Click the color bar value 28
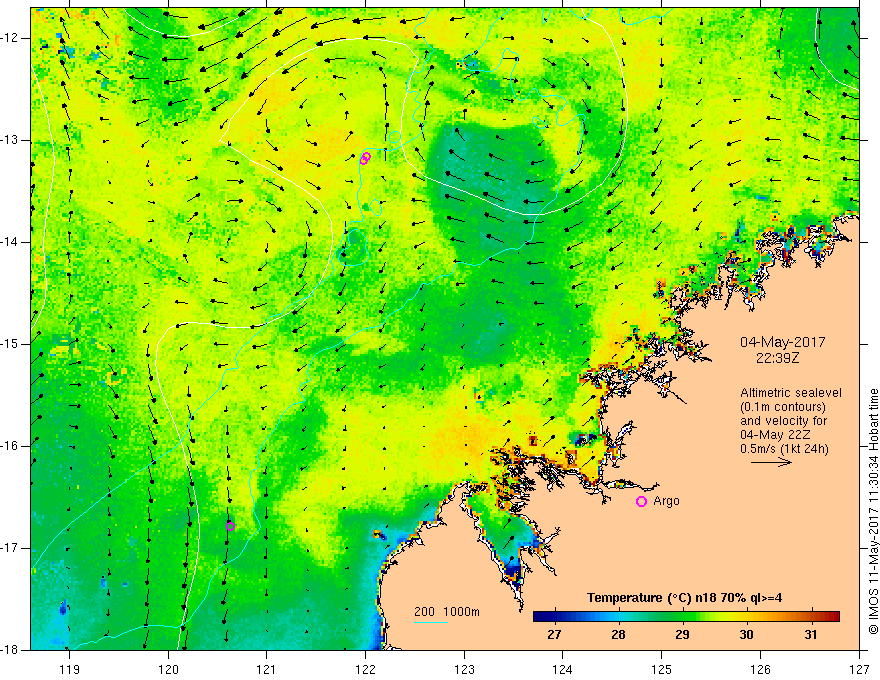The width and height of the screenshot is (880, 680). [618, 635]
